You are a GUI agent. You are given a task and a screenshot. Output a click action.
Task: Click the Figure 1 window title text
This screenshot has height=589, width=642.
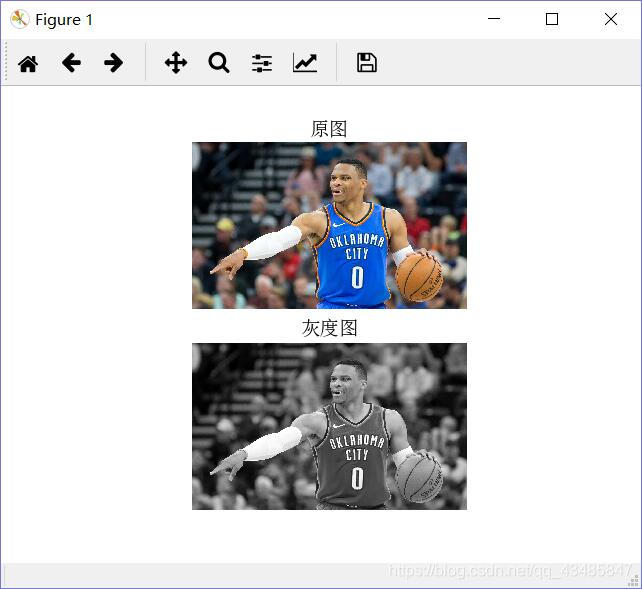point(64,20)
